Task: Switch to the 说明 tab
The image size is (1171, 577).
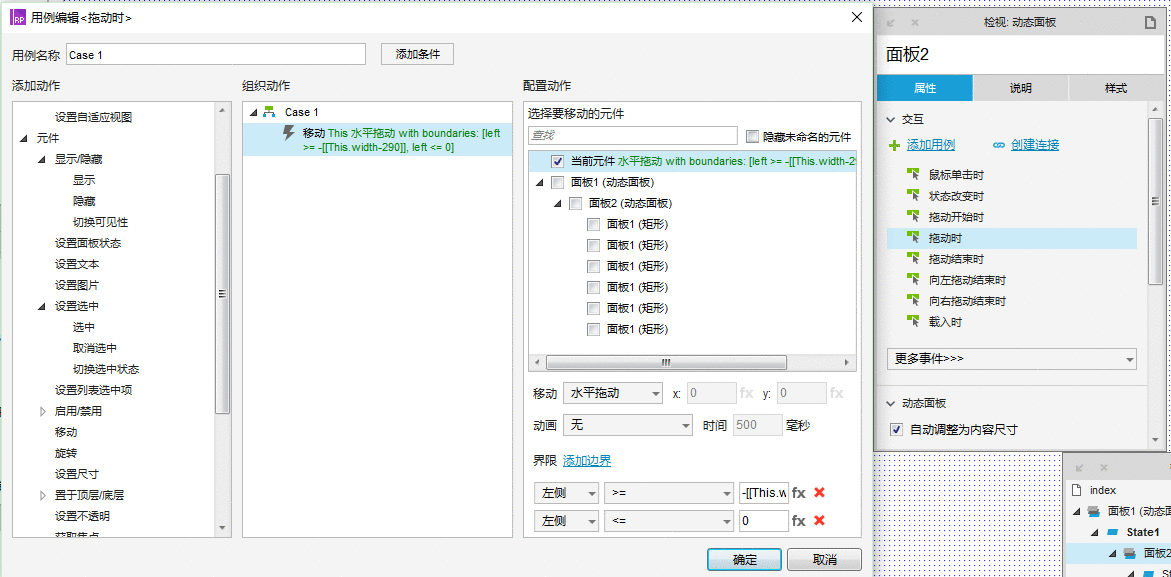Action: [1021, 88]
